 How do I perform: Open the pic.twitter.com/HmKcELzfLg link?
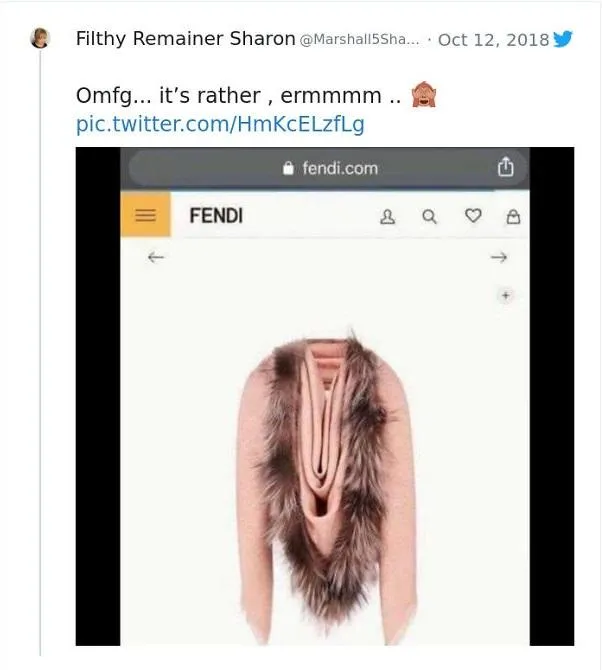point(220,124)
